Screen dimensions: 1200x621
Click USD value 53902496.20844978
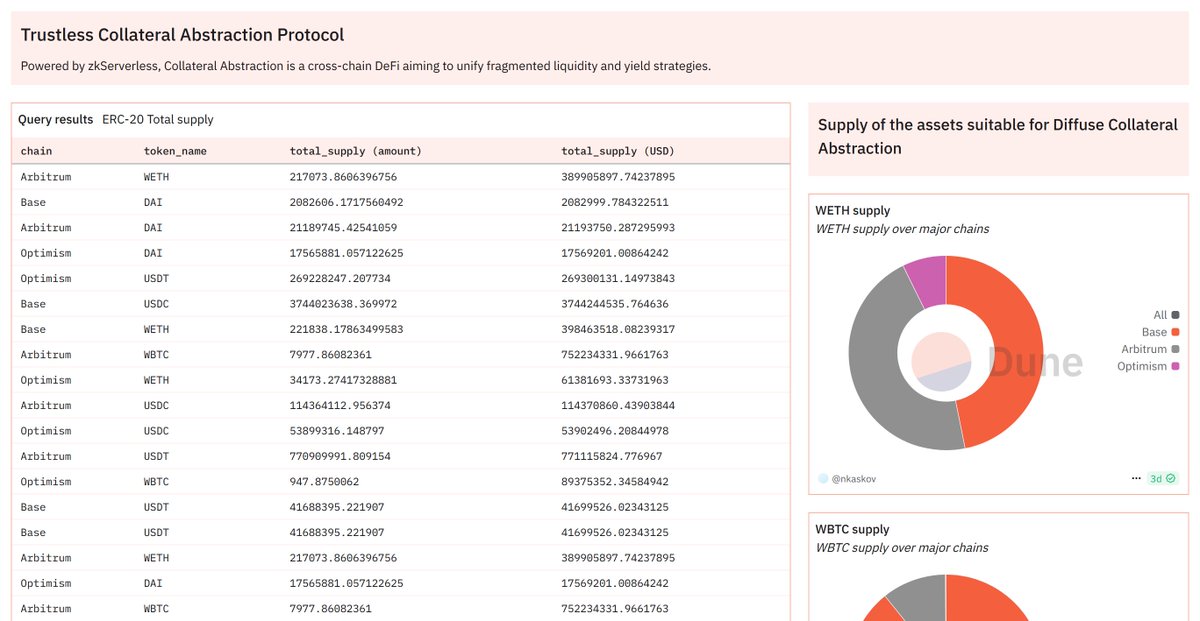[615, 432]
